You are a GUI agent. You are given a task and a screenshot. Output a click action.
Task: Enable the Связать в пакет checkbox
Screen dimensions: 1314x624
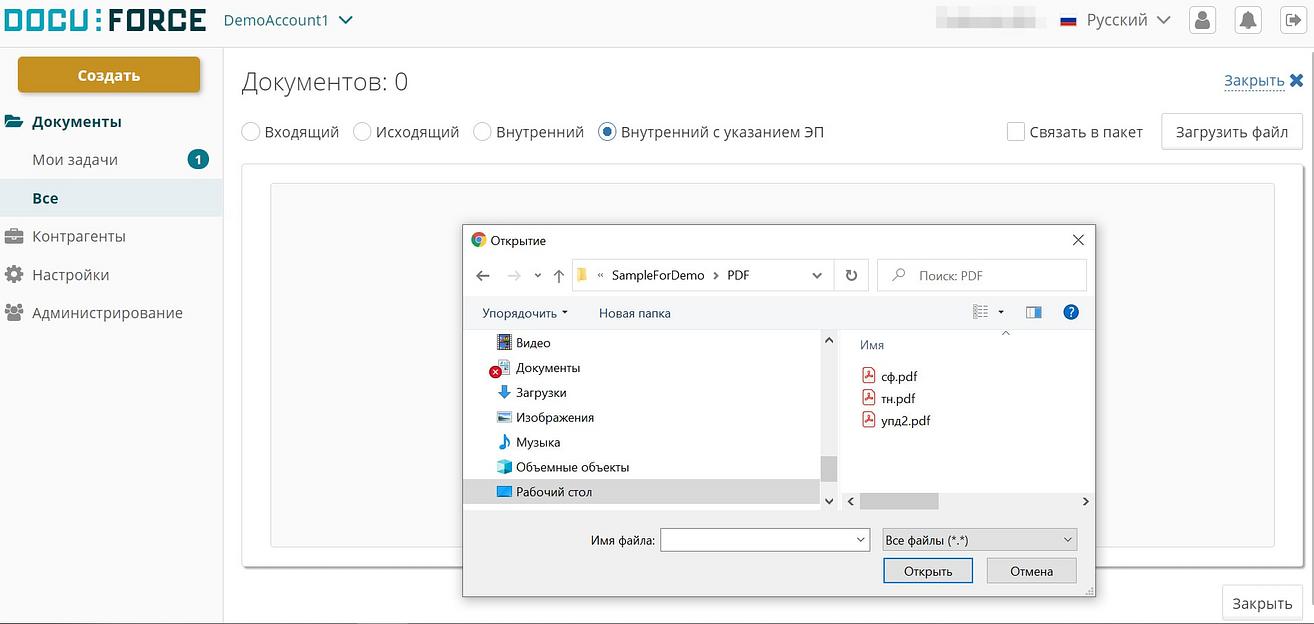[1016, 132]
